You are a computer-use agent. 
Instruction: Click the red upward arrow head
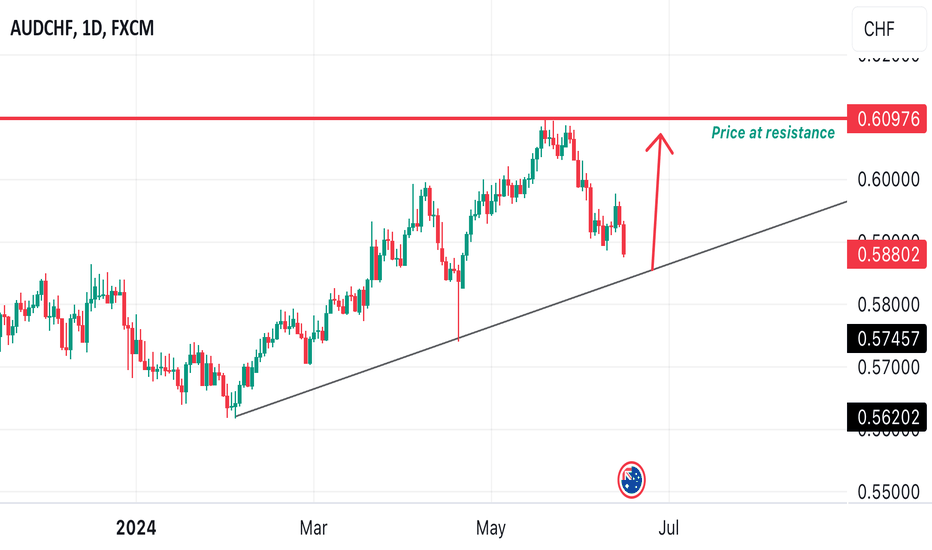click(x=660, y=143)
